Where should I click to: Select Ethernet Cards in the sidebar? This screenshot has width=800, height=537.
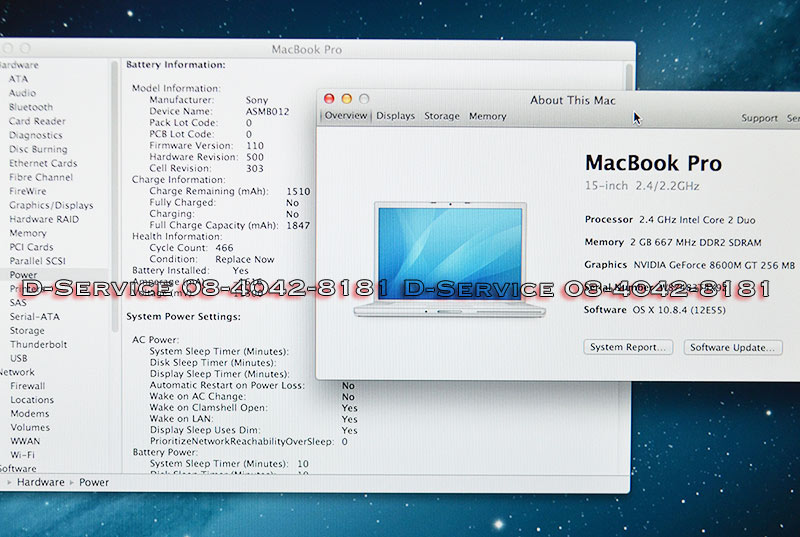(43, 163)
